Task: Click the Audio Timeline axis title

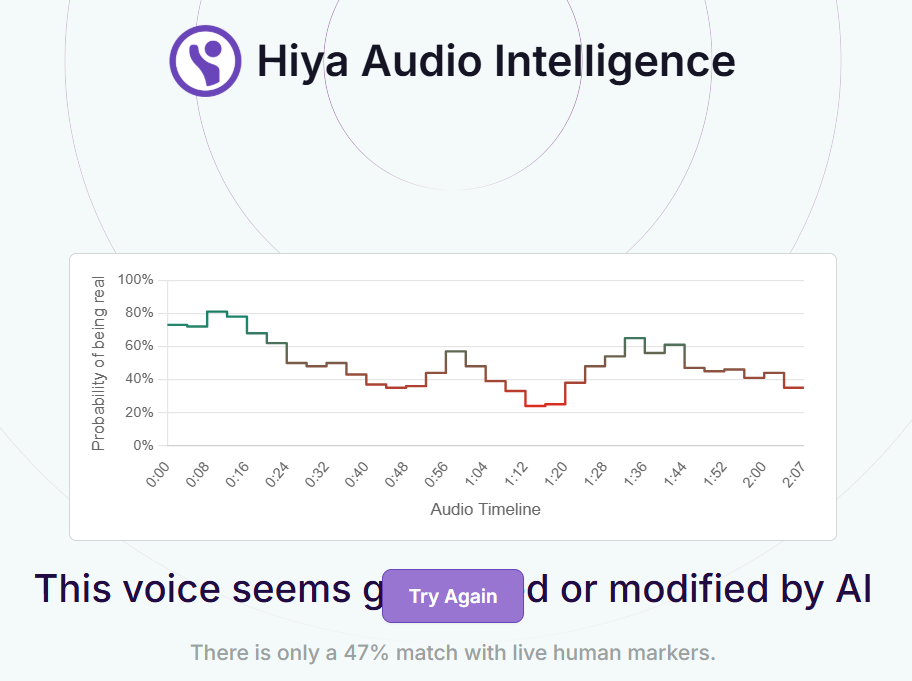Action: coord(485,509)
